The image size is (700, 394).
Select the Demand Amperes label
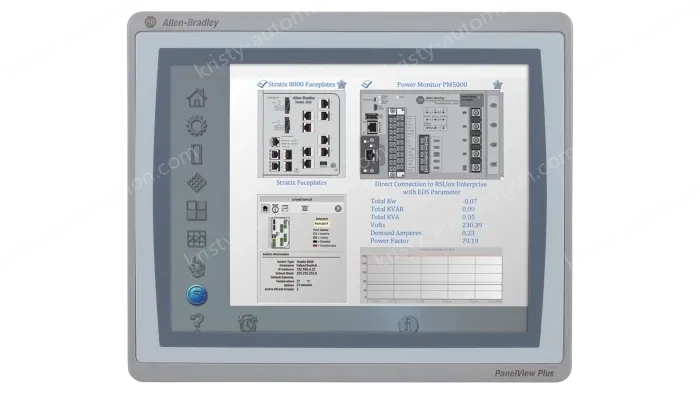396,233
